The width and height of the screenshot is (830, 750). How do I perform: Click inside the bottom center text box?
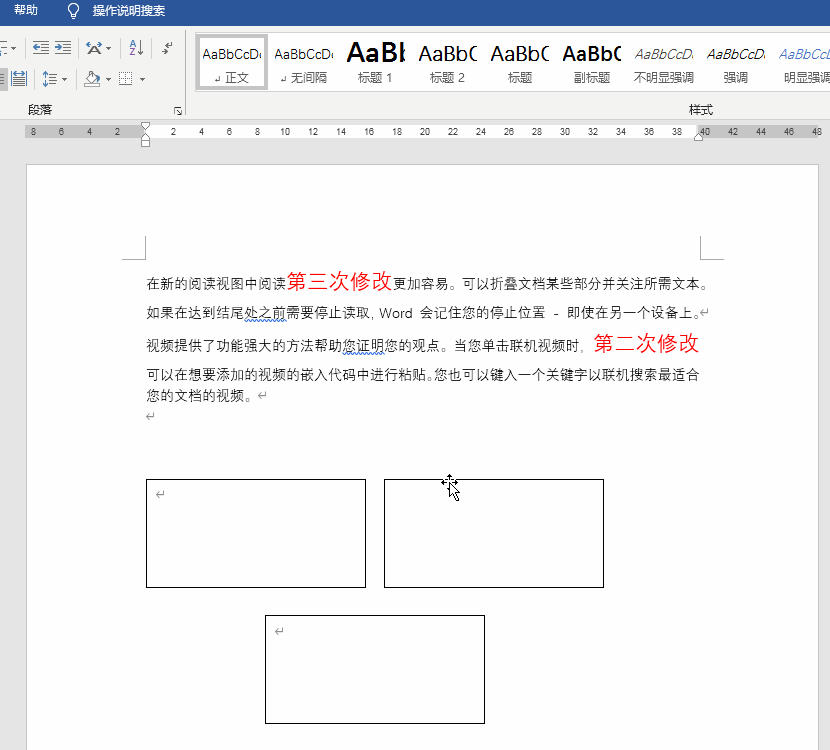[375, 670]
